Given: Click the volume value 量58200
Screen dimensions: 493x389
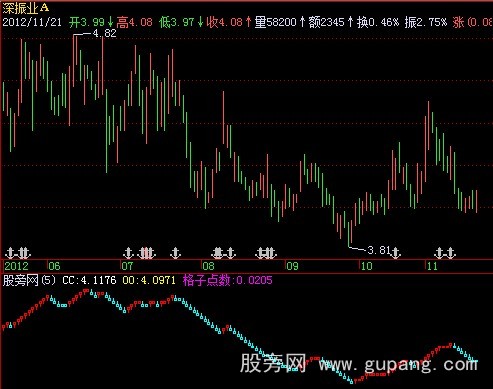Looking at the screenshot, I should (275, 22).
